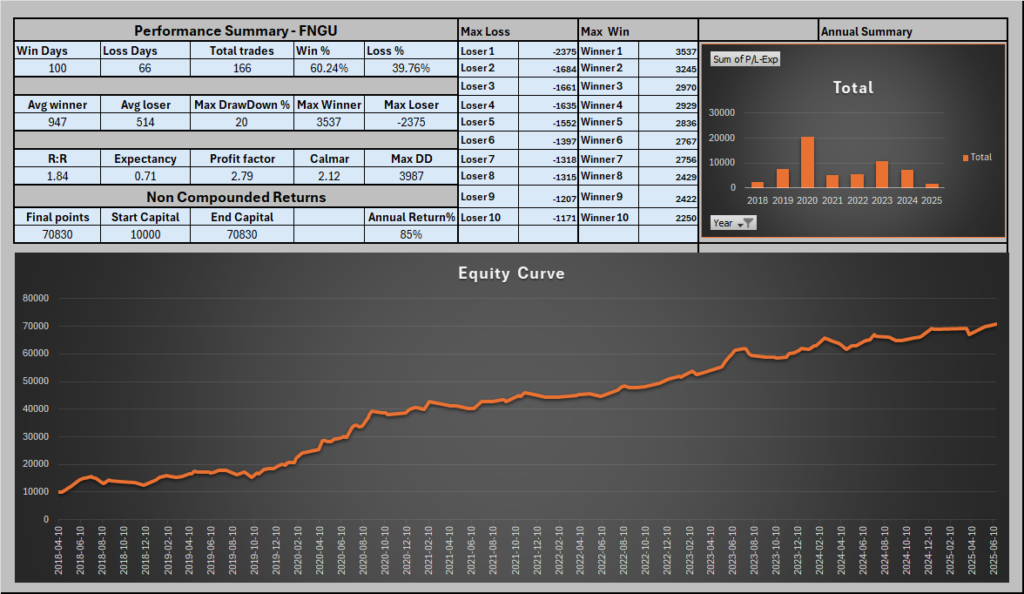Select the Win Days header cell
This screenshot has width=1024, height=594.
point(57,51)
